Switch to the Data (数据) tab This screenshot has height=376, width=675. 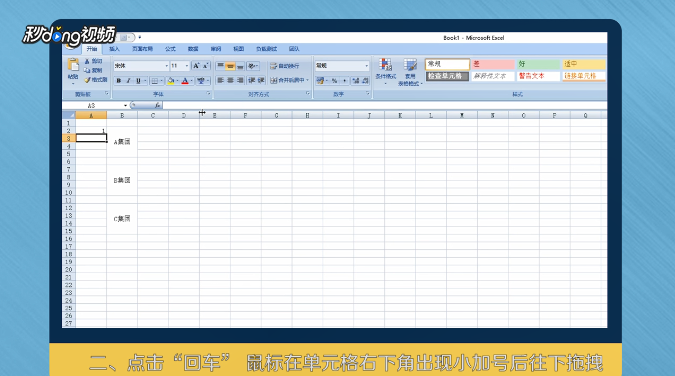[x=193, y=49]
